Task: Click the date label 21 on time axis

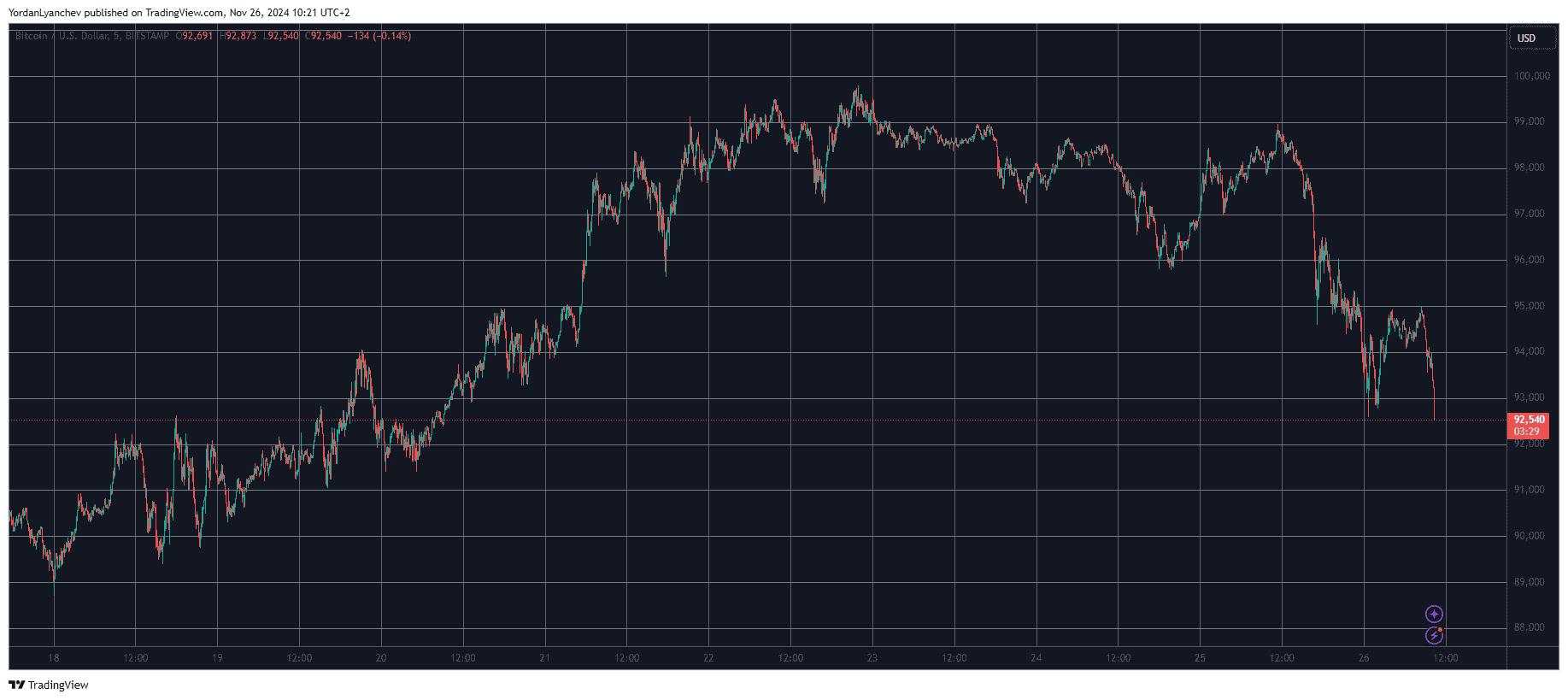Action: point(544,658)
